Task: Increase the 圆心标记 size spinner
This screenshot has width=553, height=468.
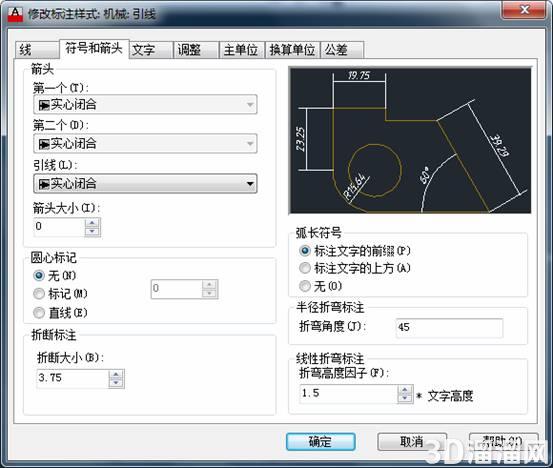Action: click(209, 284)
